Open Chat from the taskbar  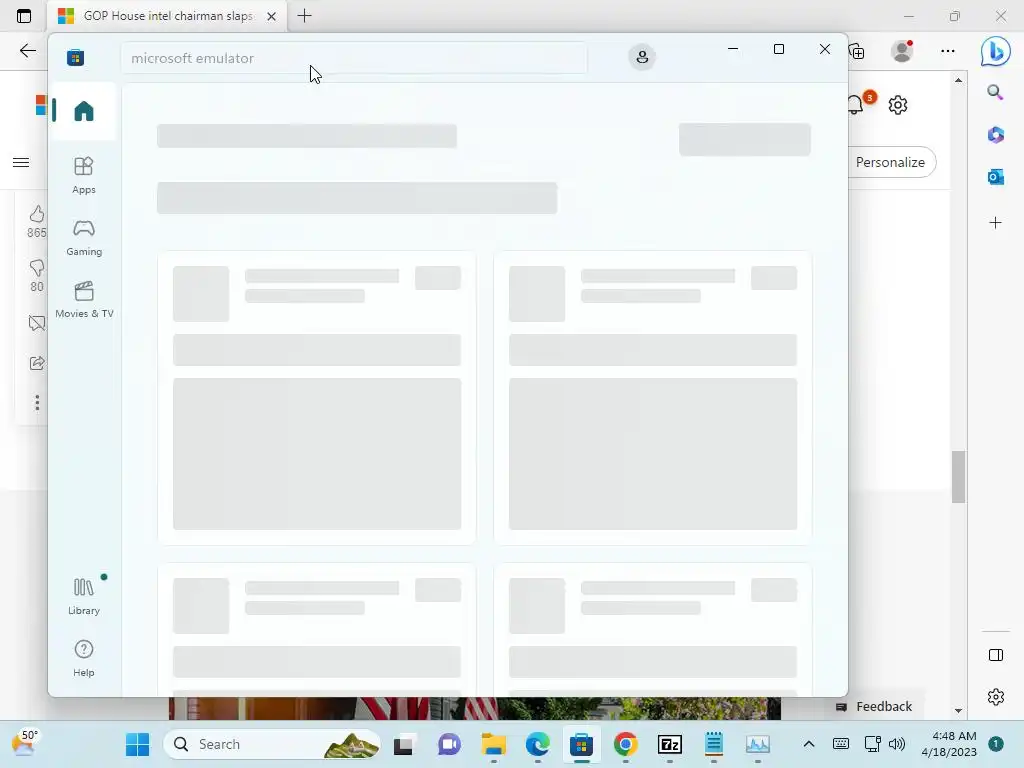click(449, 744)
